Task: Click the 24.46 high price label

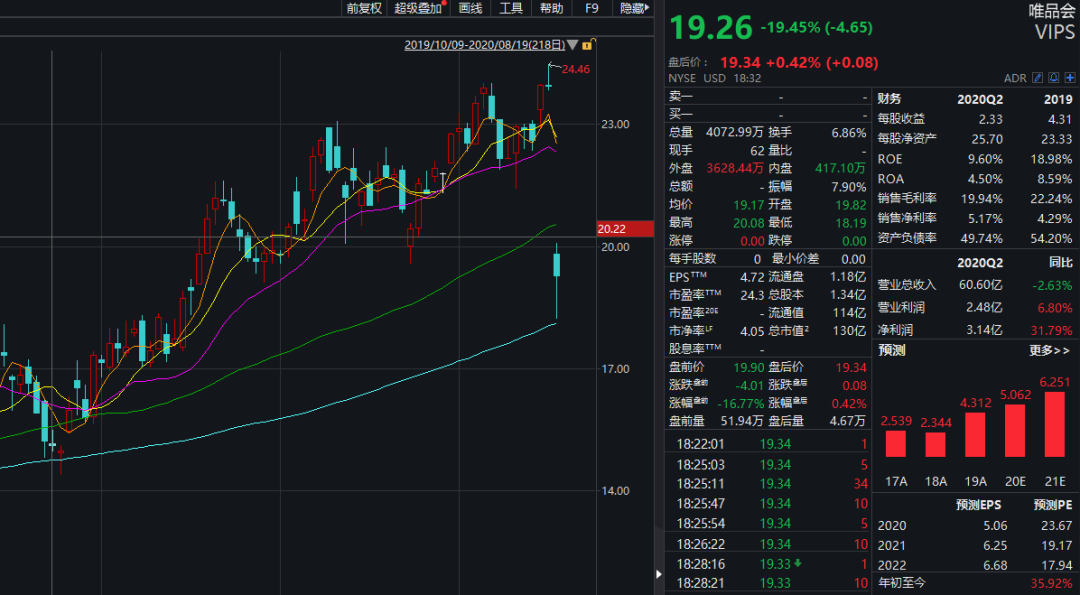Action: (x=575, y=69)
